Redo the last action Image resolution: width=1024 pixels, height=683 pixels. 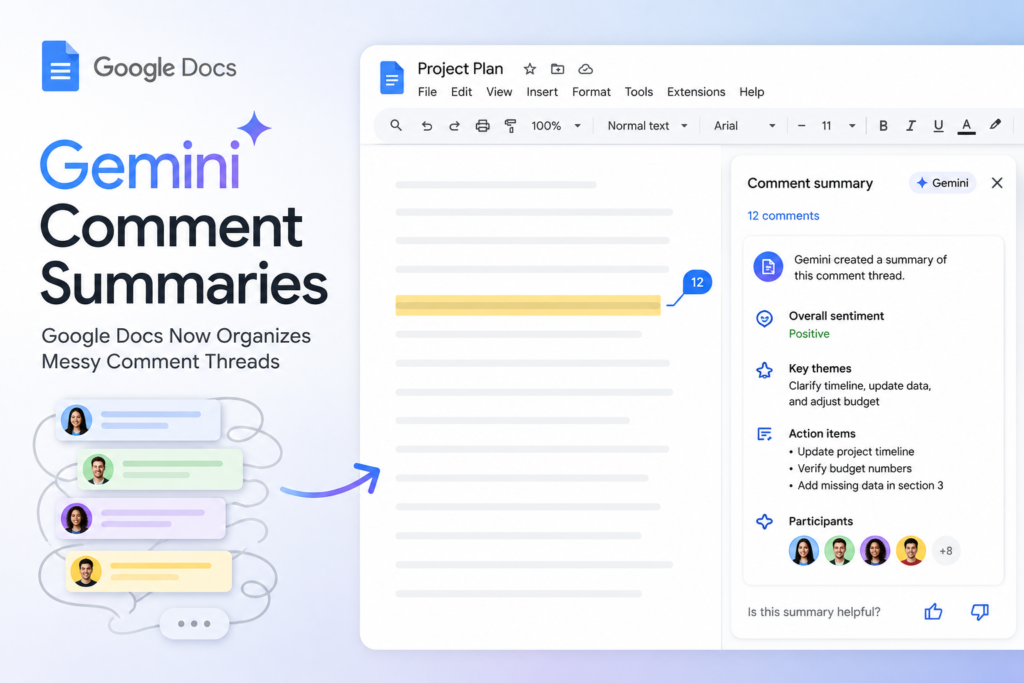[454, 126]
